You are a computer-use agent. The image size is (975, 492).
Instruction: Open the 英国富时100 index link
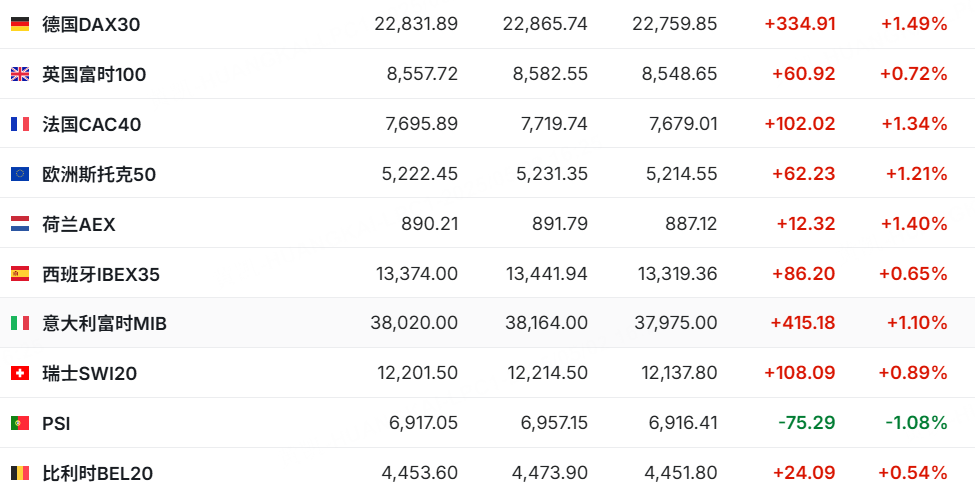click(x=94, y=75)
